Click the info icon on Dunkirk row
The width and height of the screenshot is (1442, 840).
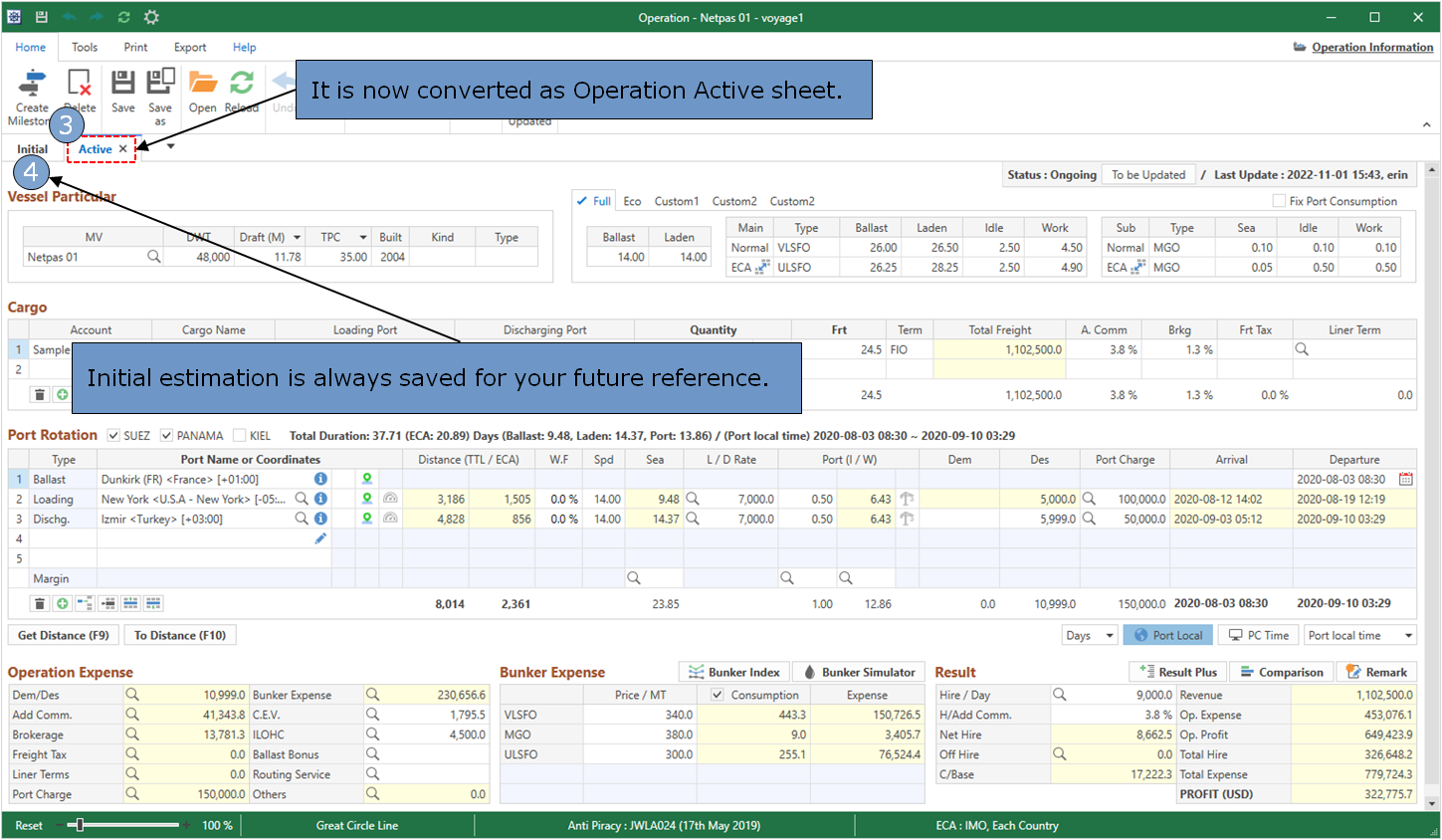pos(320,479)
